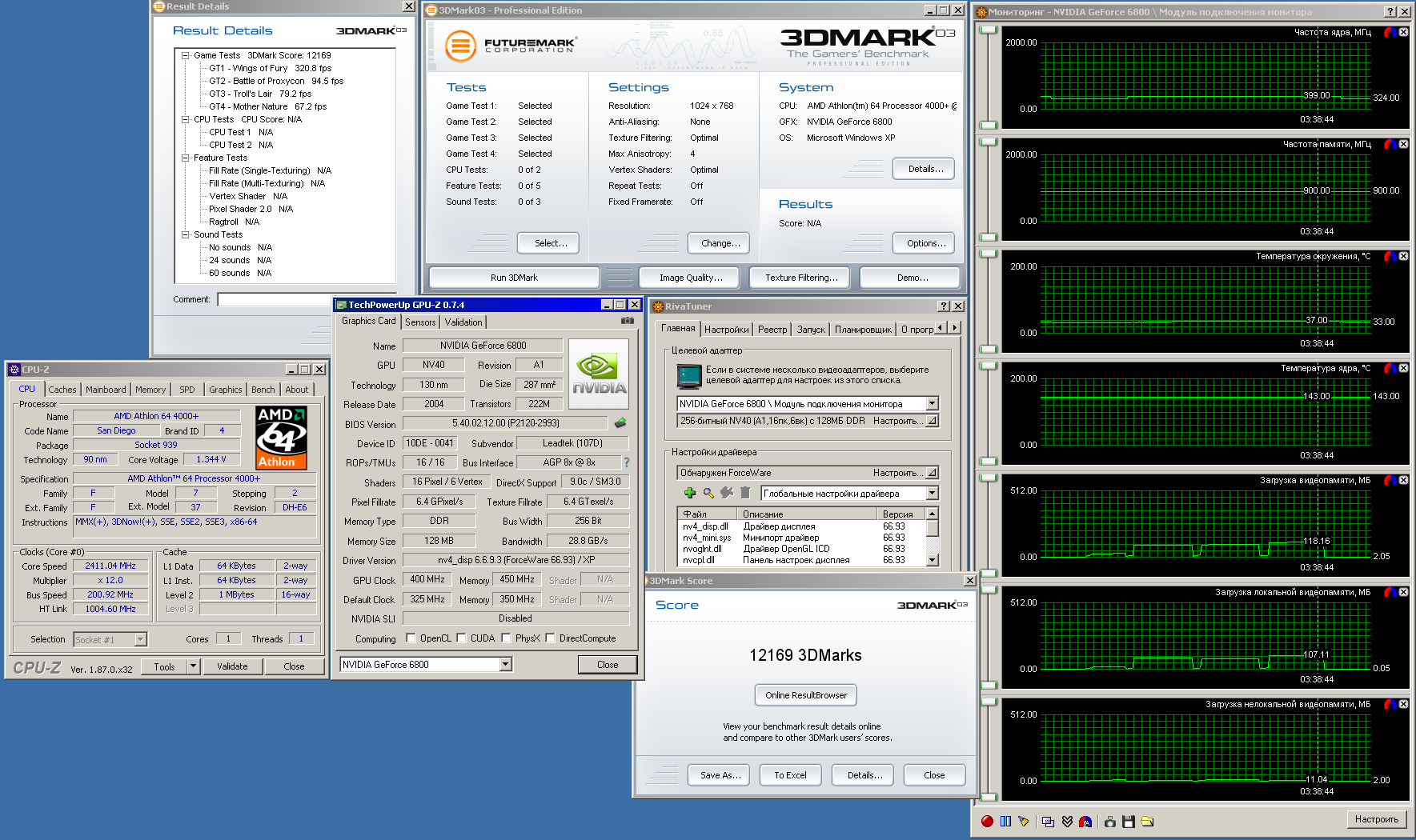Image resolution: width=1416 pixels, height=840 pixels.
Task: Switch to the Реестр tab in RivaTuner
Action: coord(772,330)
